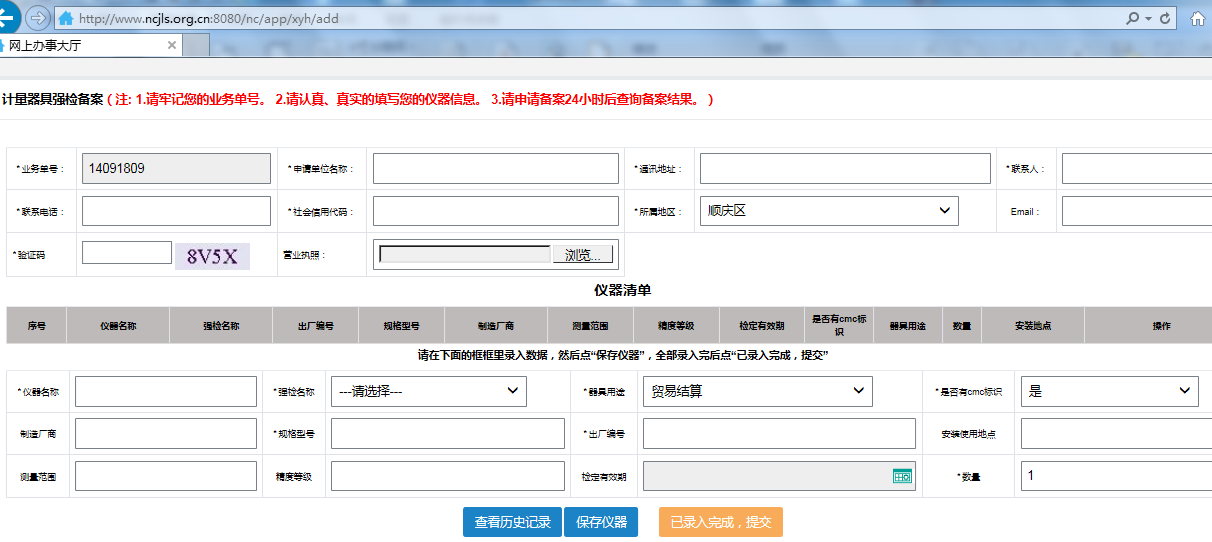Screen dimensions: 1212x542
Task: Click the 验证码 input field
Action: (127, 252)
